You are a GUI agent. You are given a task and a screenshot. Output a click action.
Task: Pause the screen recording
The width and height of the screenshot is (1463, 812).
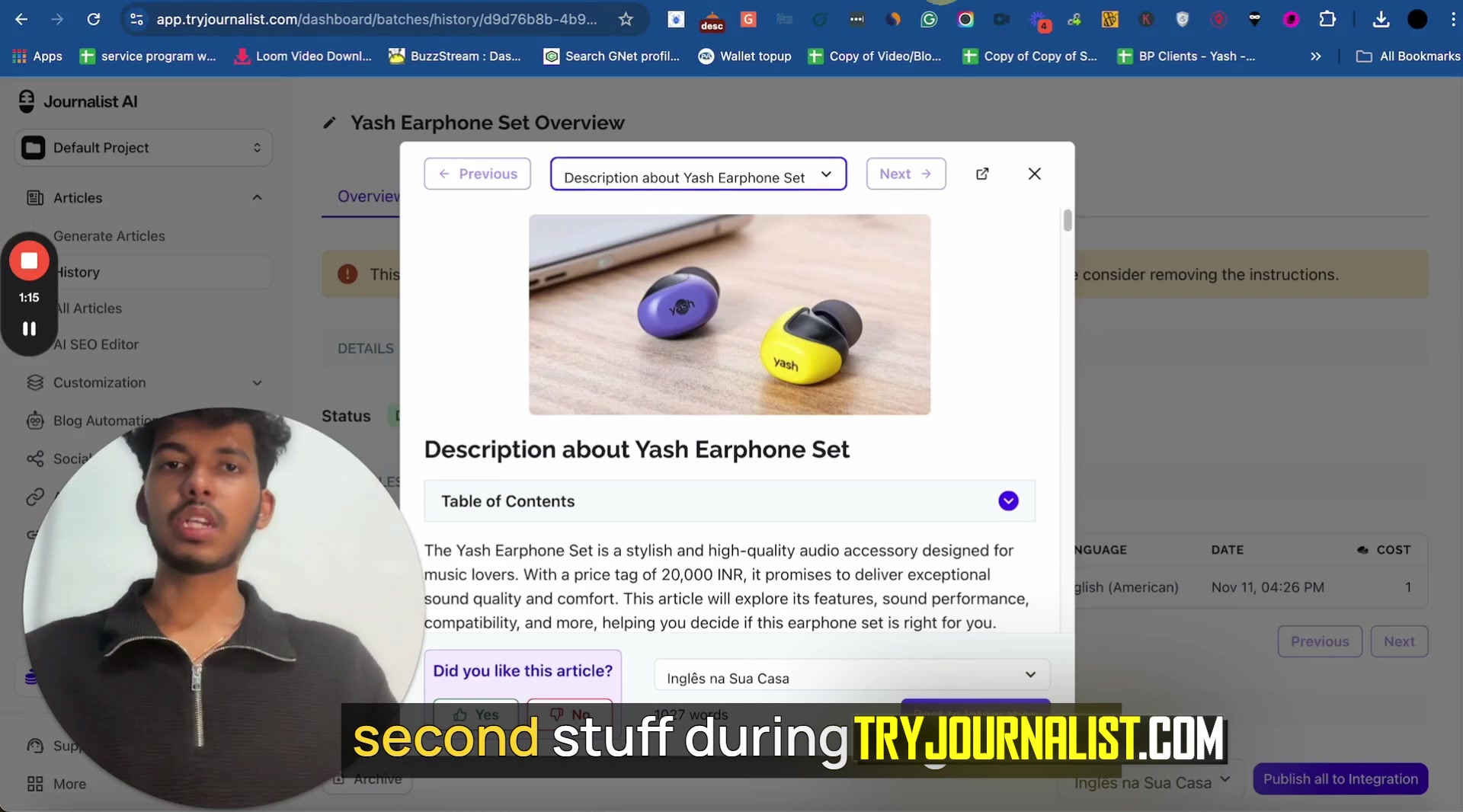[29, 328]
